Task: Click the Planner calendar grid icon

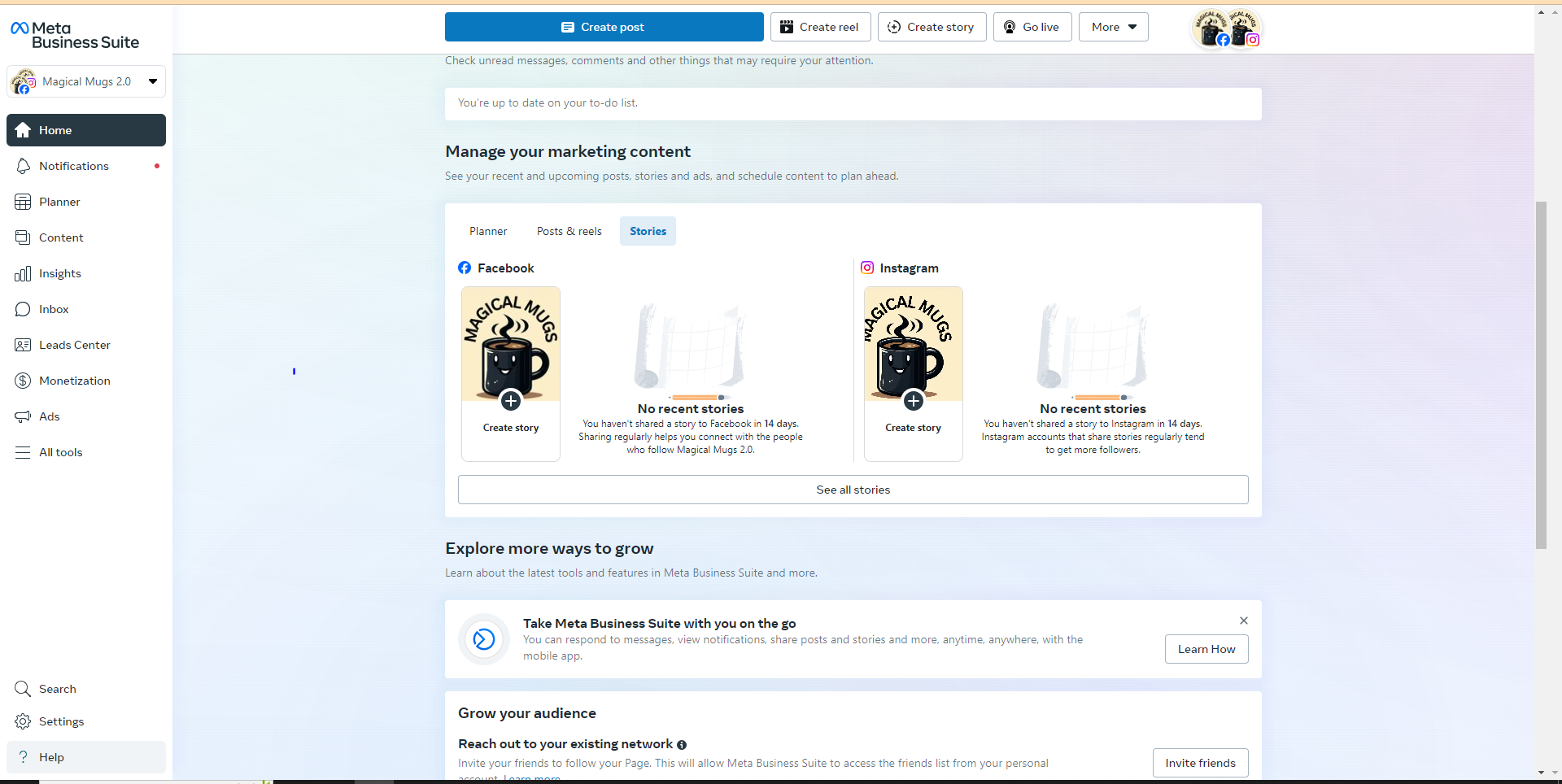Action: [23, 202]
